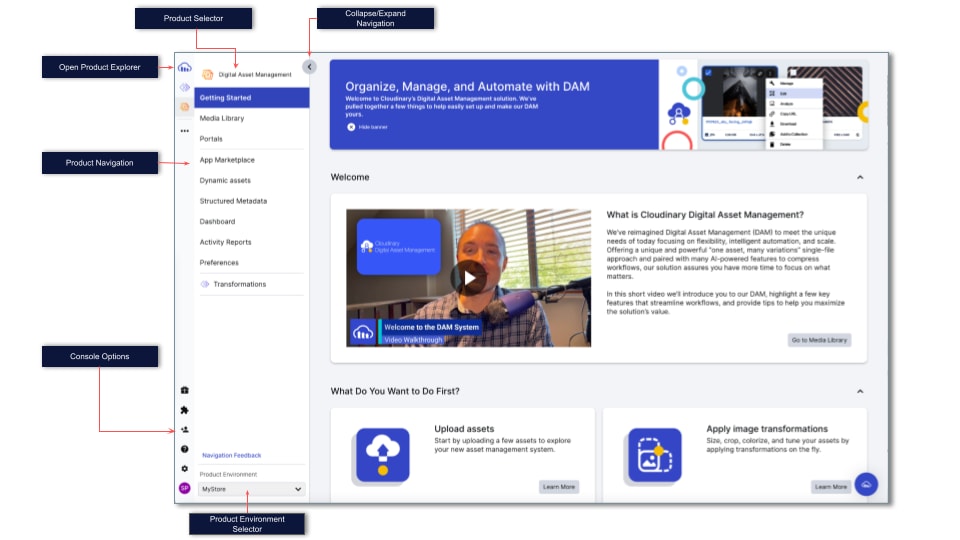
Task: Open the three-dots more products icon
Action: point(184,130)
